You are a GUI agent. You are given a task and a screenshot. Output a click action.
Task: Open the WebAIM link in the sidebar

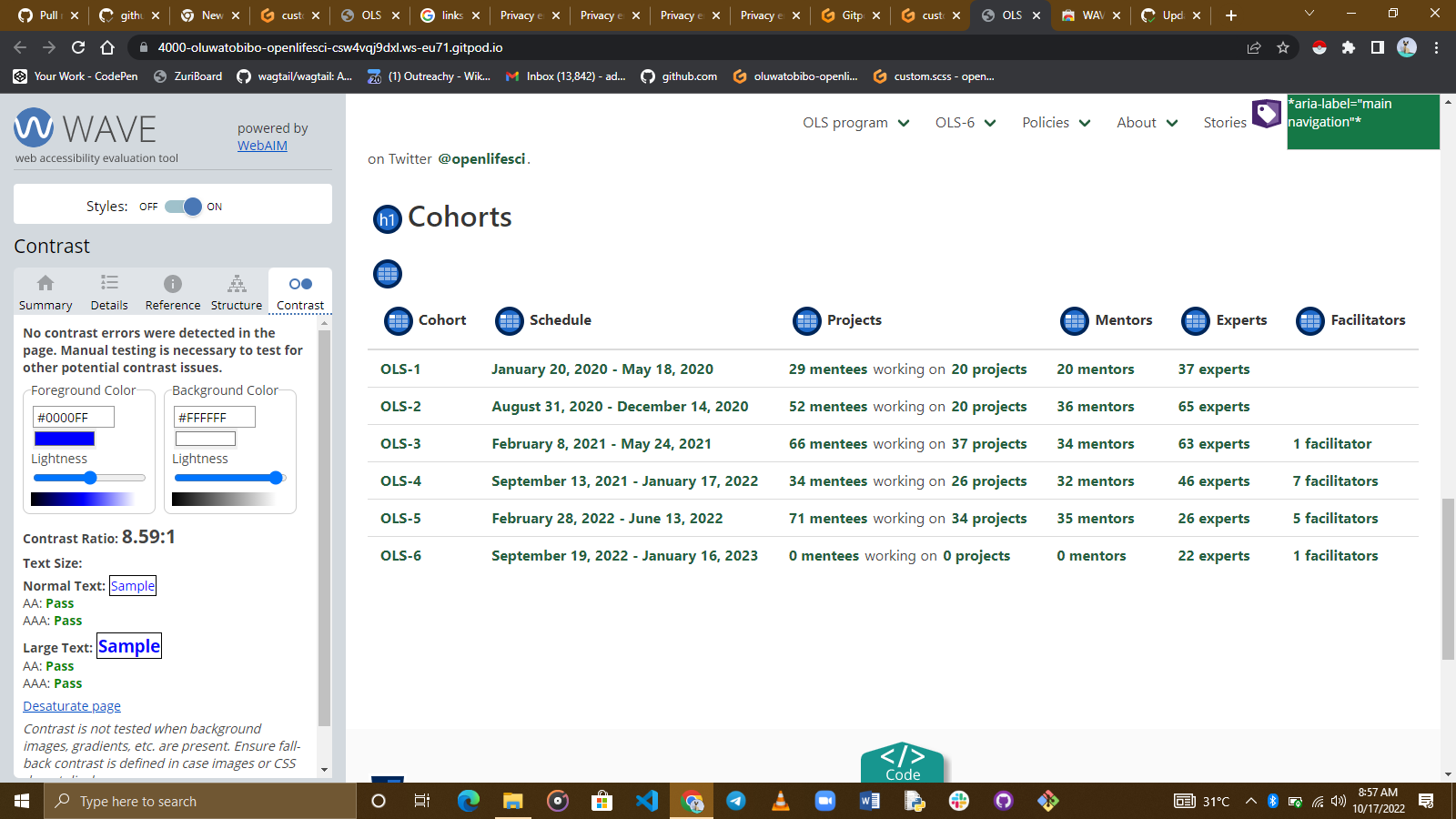click(x=262, y=146)
